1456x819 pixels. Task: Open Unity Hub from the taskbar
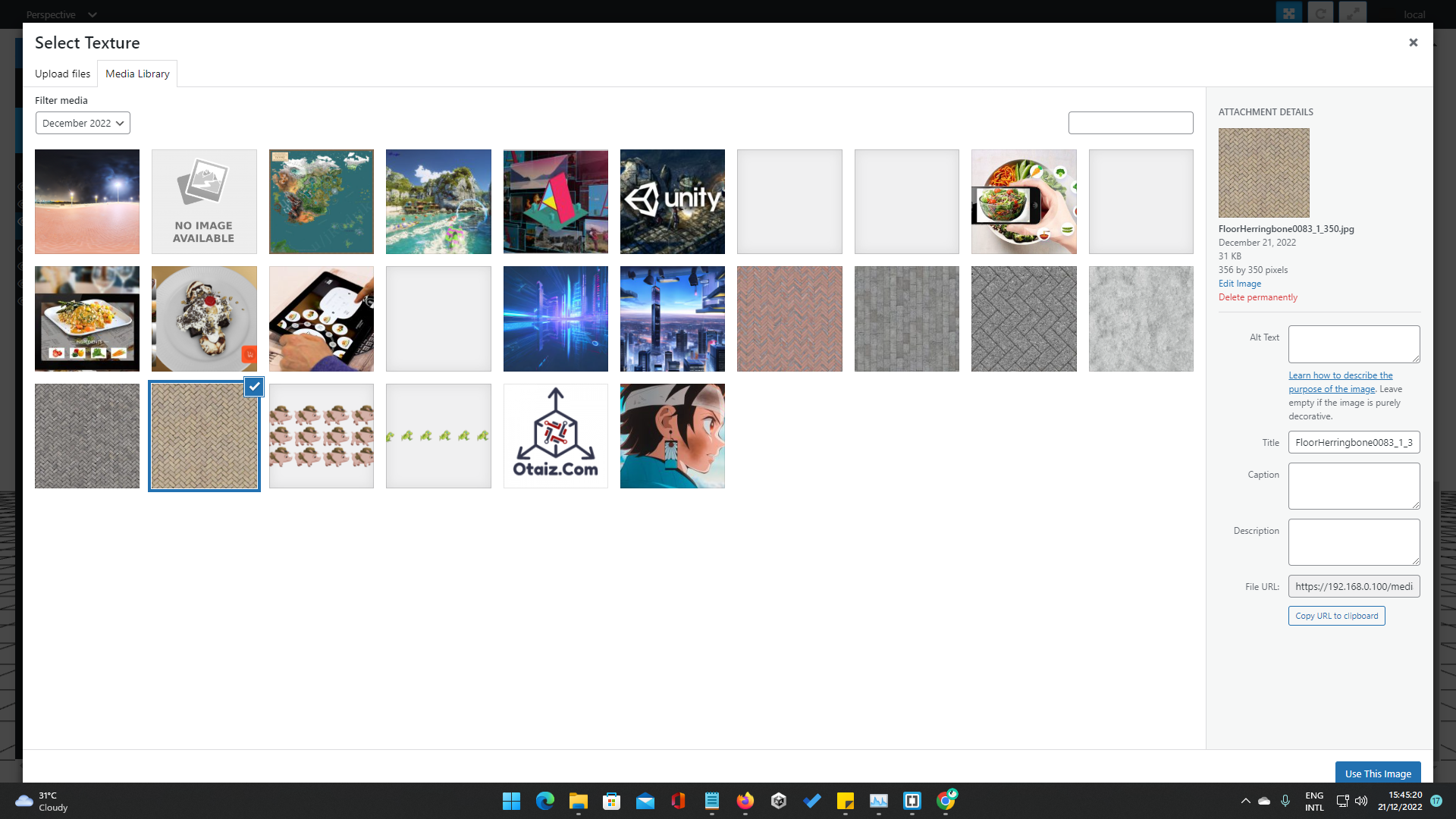tap(779, 801)
